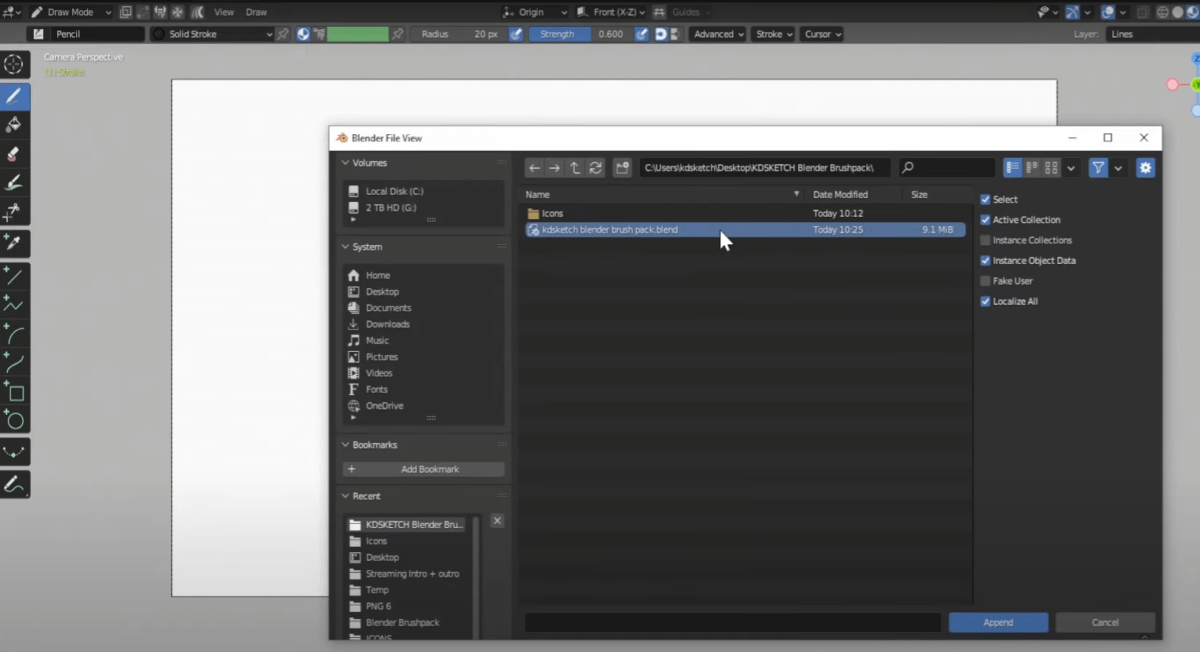
Task: Open the Cursor settings dropdown
Action: coord(821,34)
